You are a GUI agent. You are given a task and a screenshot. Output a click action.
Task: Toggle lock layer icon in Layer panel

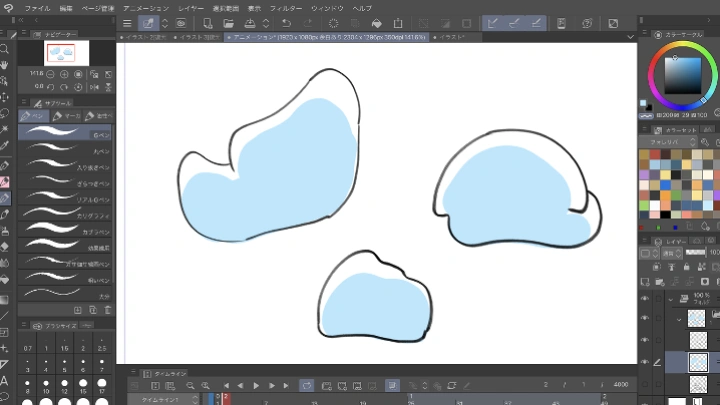(686, 267)
